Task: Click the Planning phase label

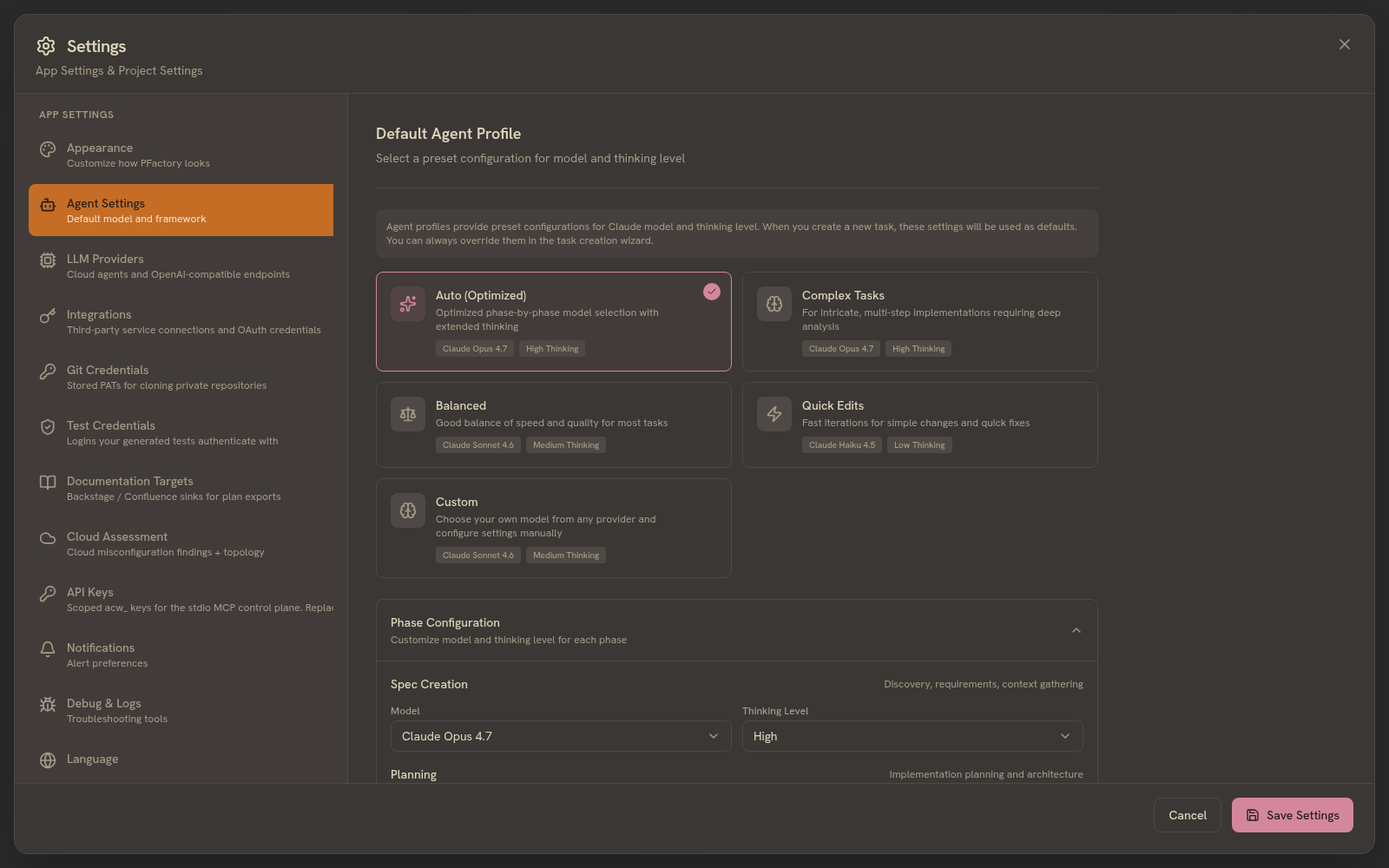Action: pos(413,774)
